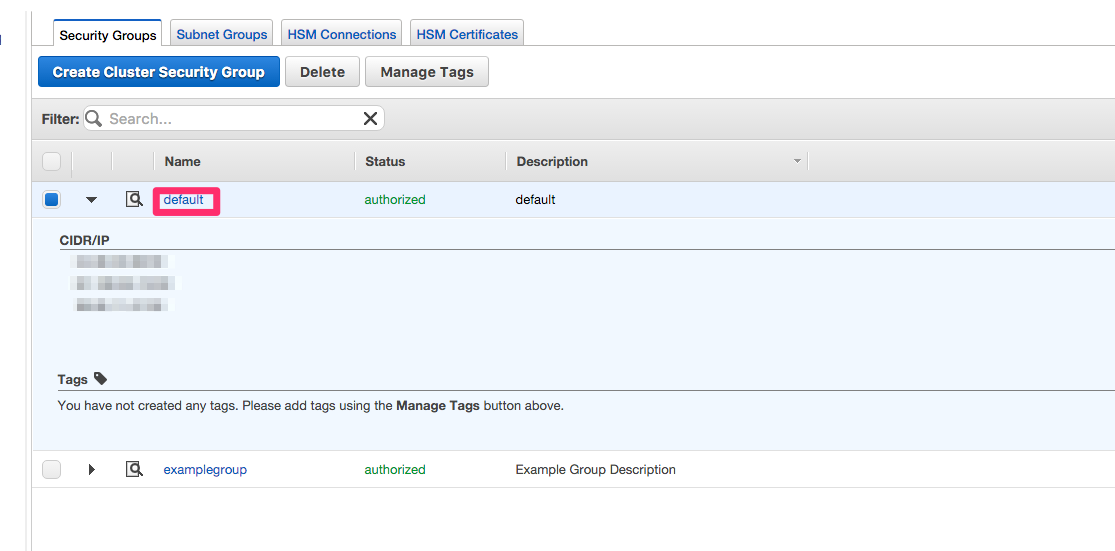Click the search magnifier icon in filter
Viewport: 1115px width, 551px height.
94,119
